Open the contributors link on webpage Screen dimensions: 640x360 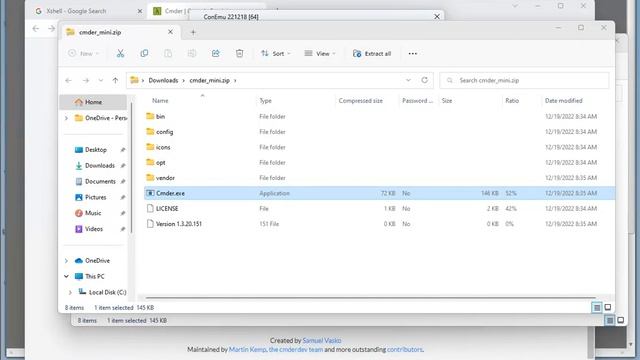(404, 349)
